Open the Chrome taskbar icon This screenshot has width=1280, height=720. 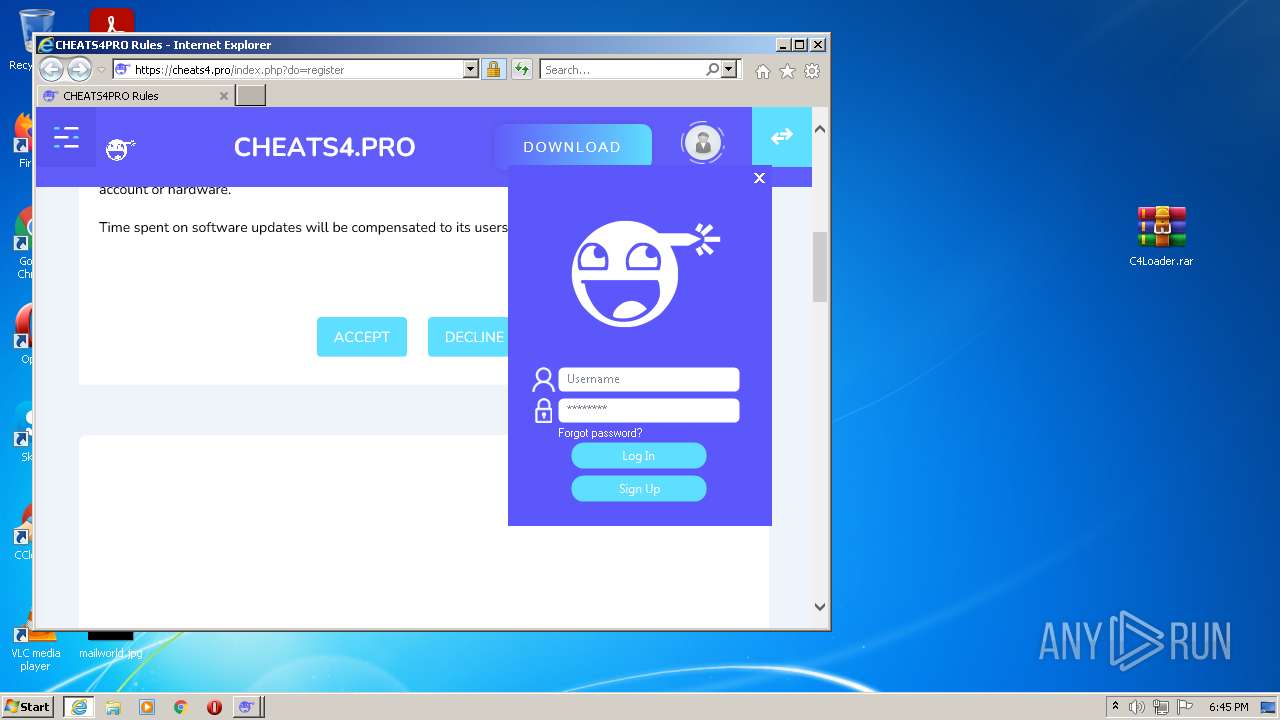(181, 707)
